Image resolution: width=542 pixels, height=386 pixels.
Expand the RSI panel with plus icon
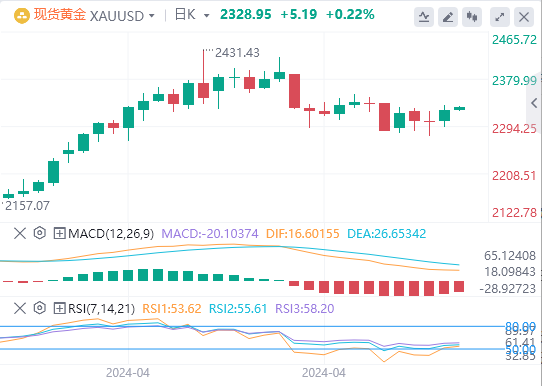59,308
